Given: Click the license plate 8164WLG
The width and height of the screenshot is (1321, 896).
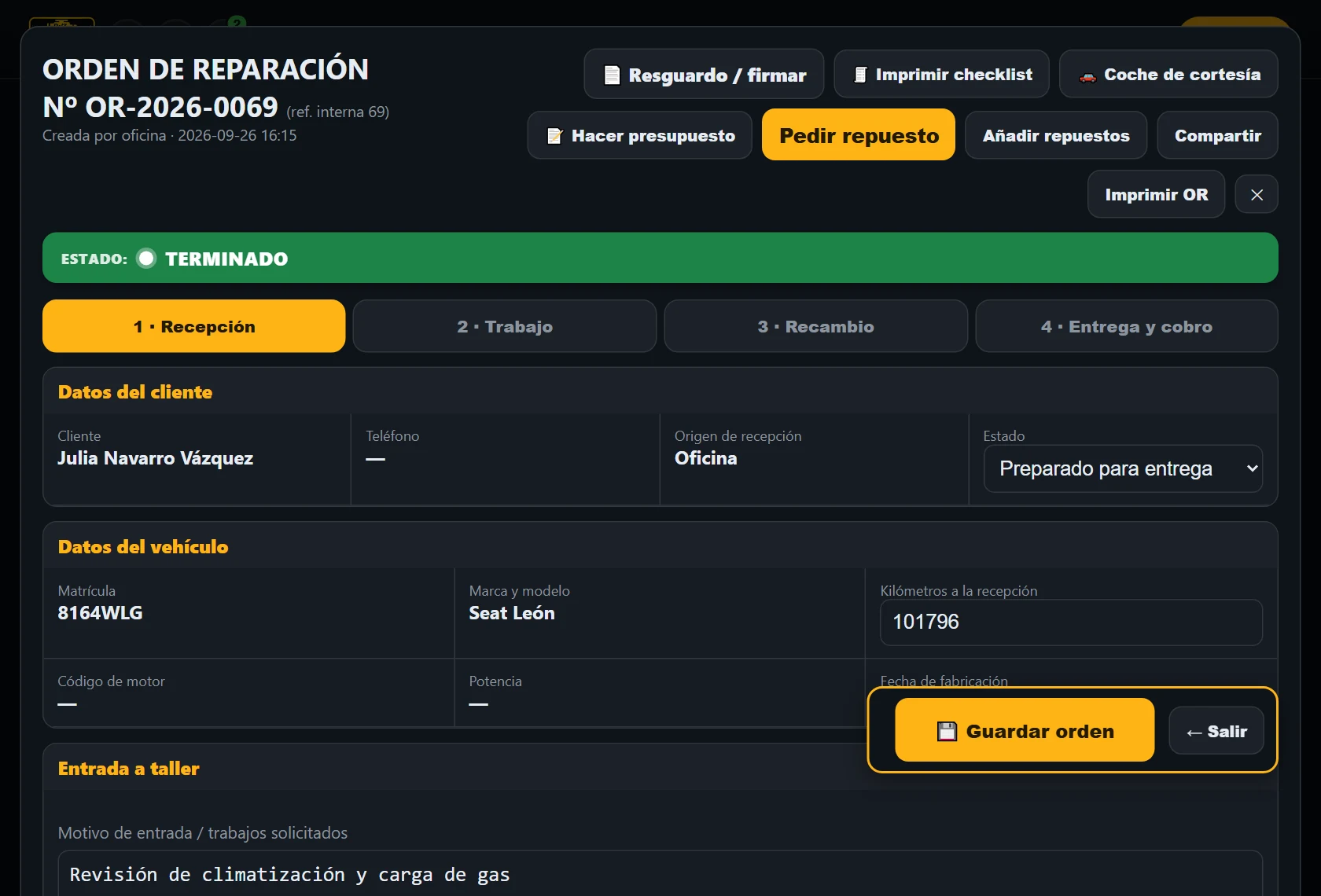Looking at the screenshot, I should tap(100, 613).
